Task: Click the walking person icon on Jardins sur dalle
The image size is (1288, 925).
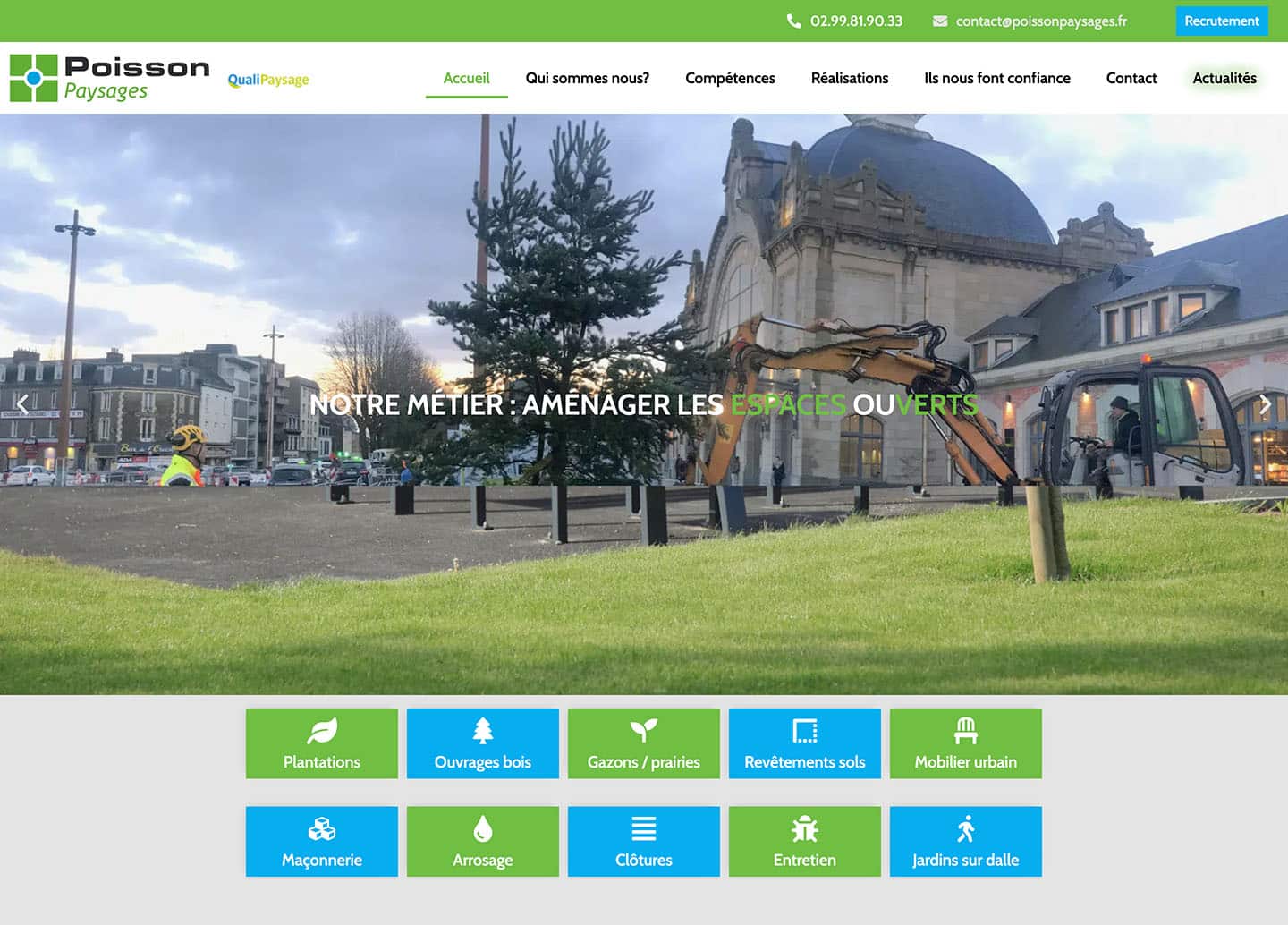Action: tap(966, 829)
